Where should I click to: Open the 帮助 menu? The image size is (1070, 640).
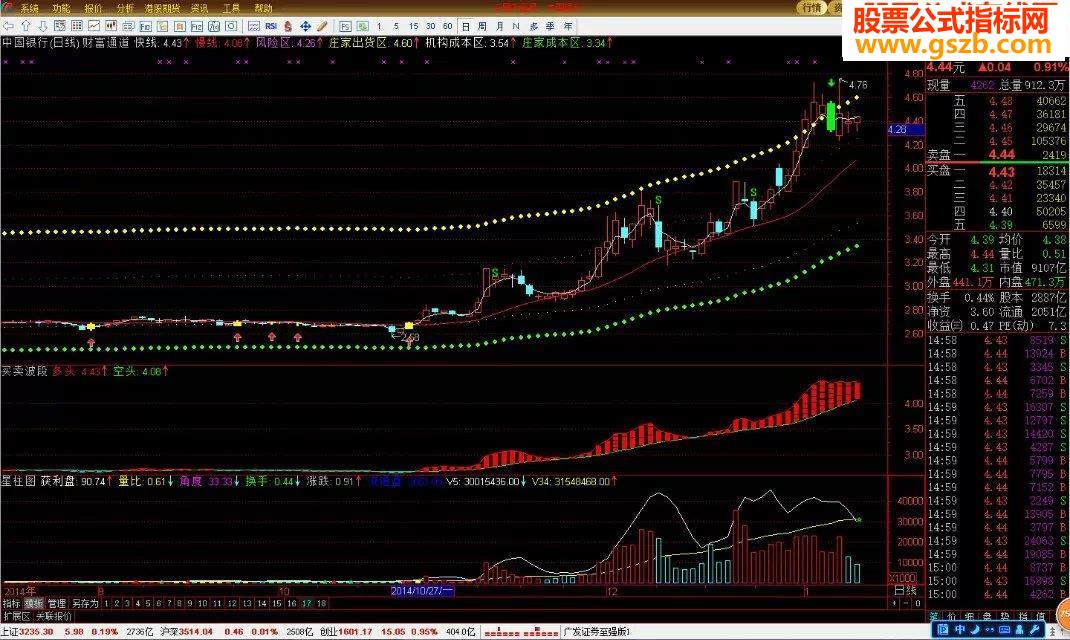click(x=263, y=8)
